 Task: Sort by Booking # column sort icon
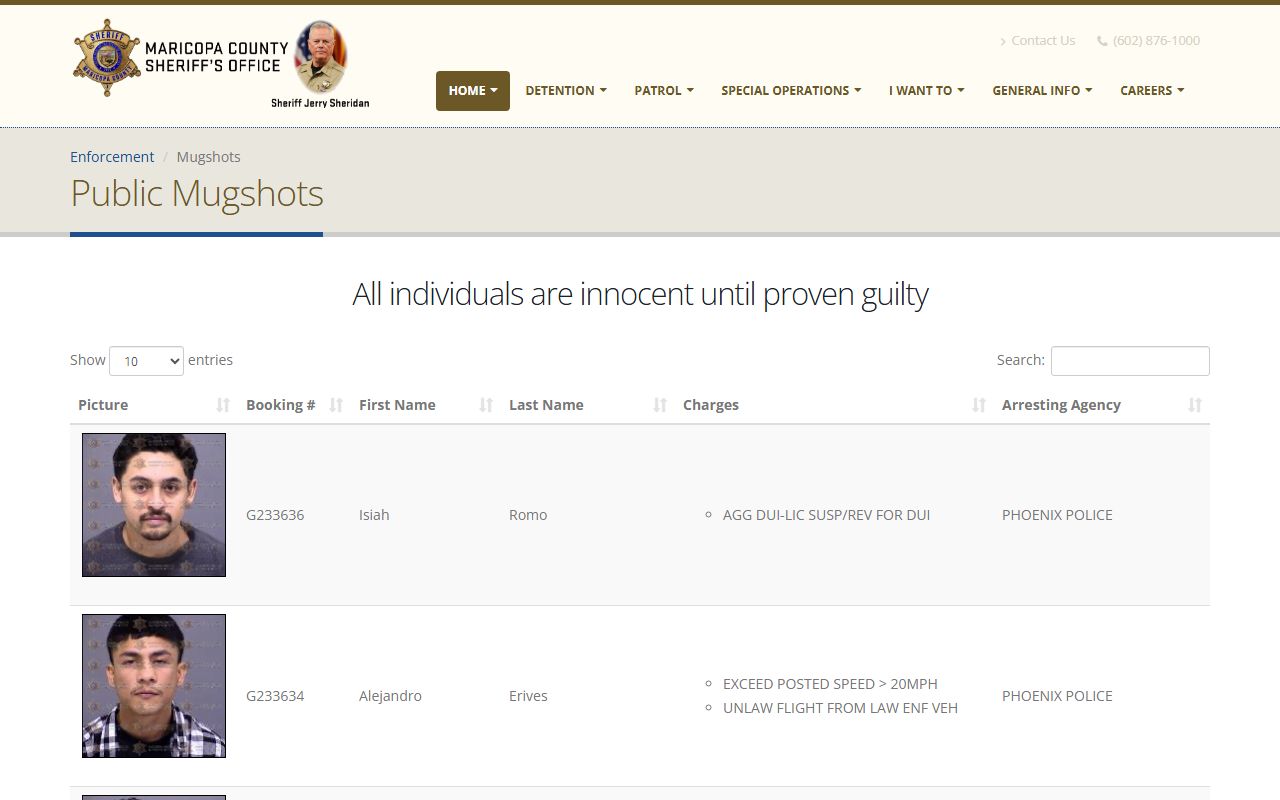tap(336, 405)
